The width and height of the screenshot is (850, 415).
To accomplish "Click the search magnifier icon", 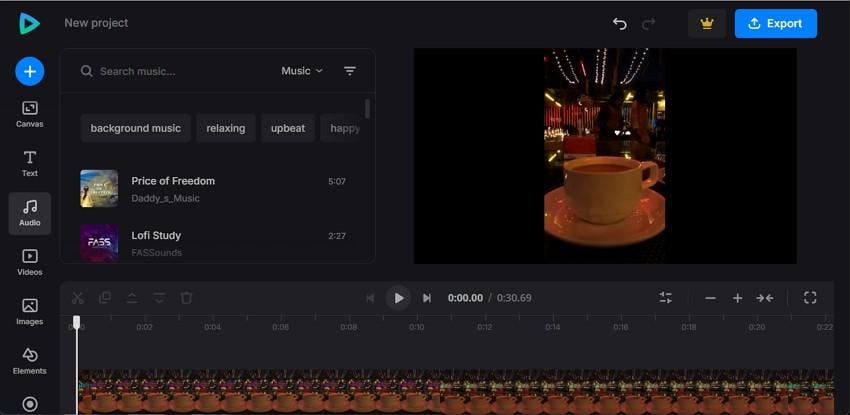I will point(86,71).
